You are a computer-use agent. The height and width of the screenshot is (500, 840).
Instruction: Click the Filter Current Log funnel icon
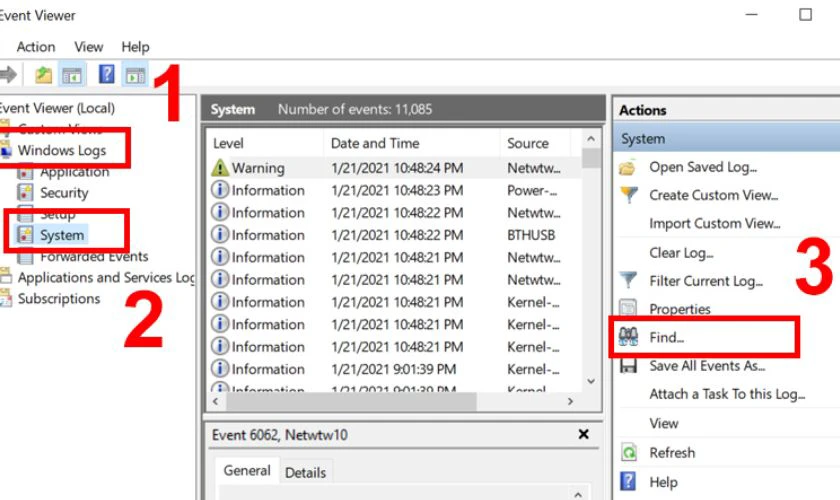pos(629,281)
